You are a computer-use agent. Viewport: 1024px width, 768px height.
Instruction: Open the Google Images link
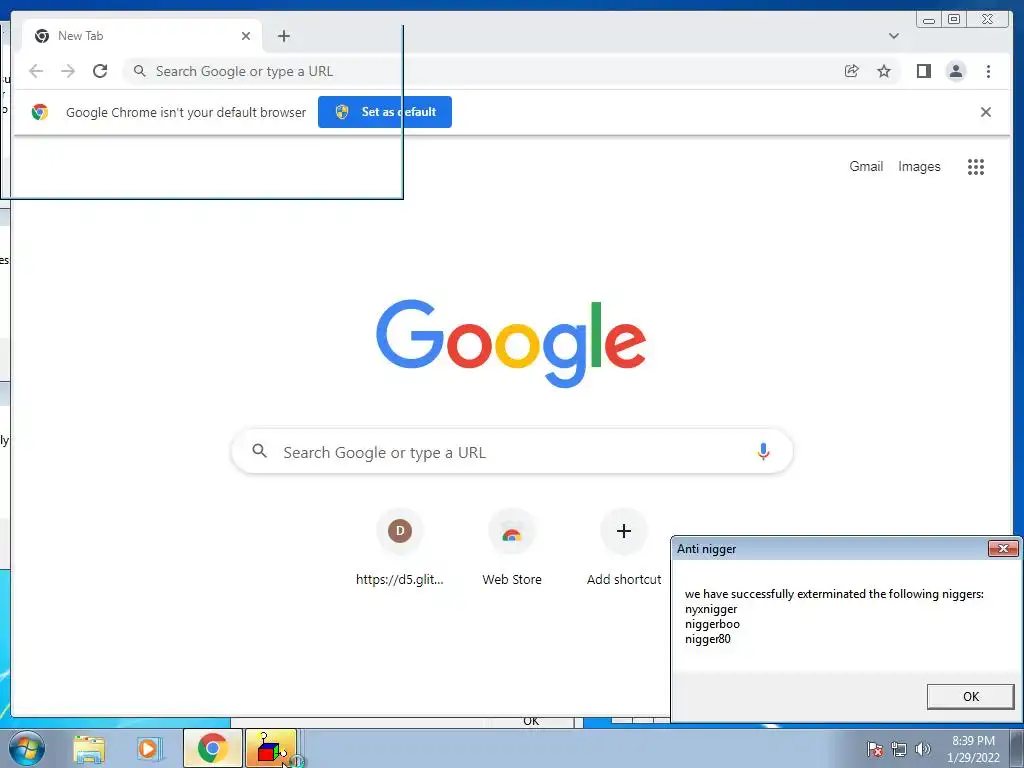(x=919, y=167)
